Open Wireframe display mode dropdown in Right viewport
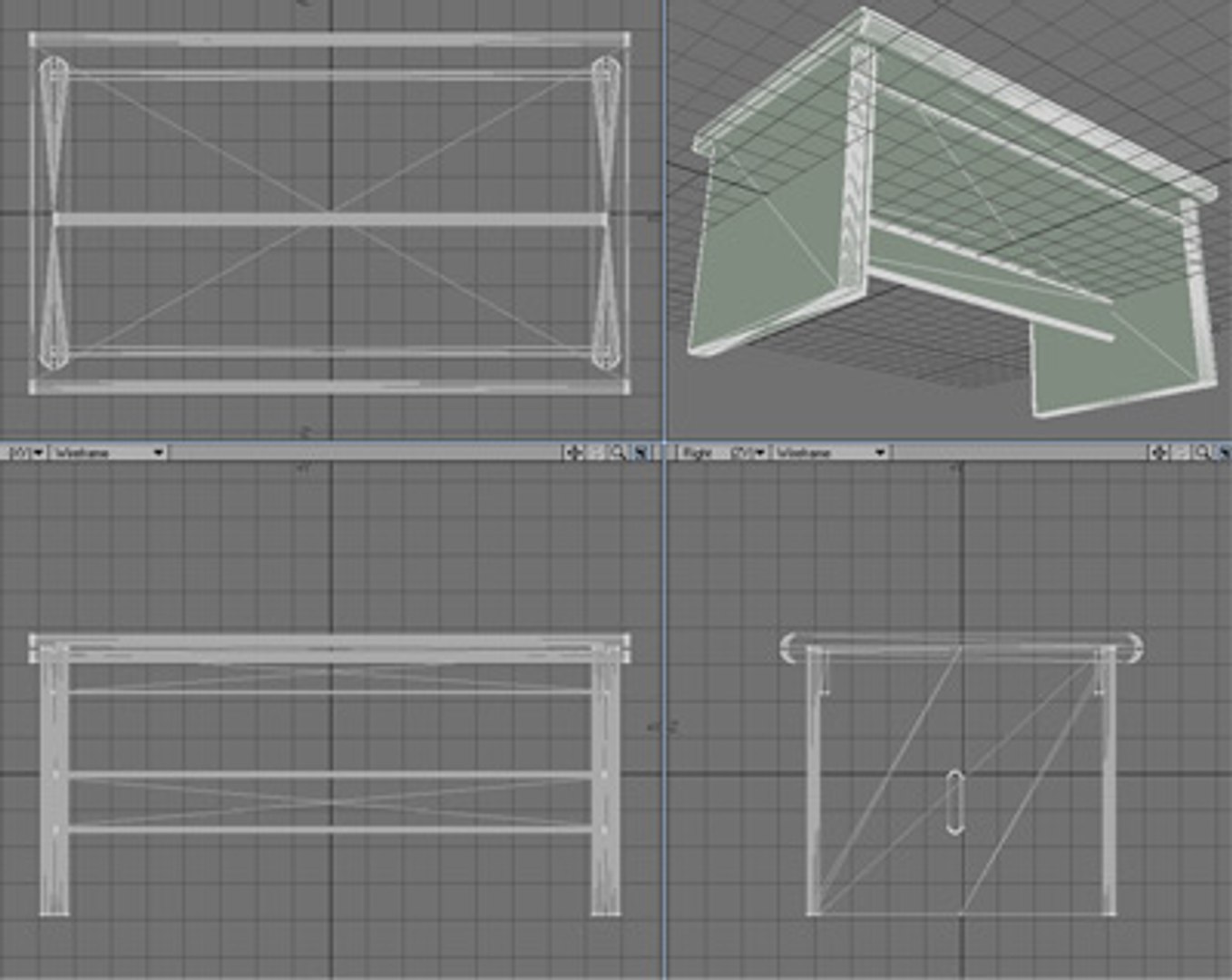Viewport: 1232px width, 980px height. point(830,452)
